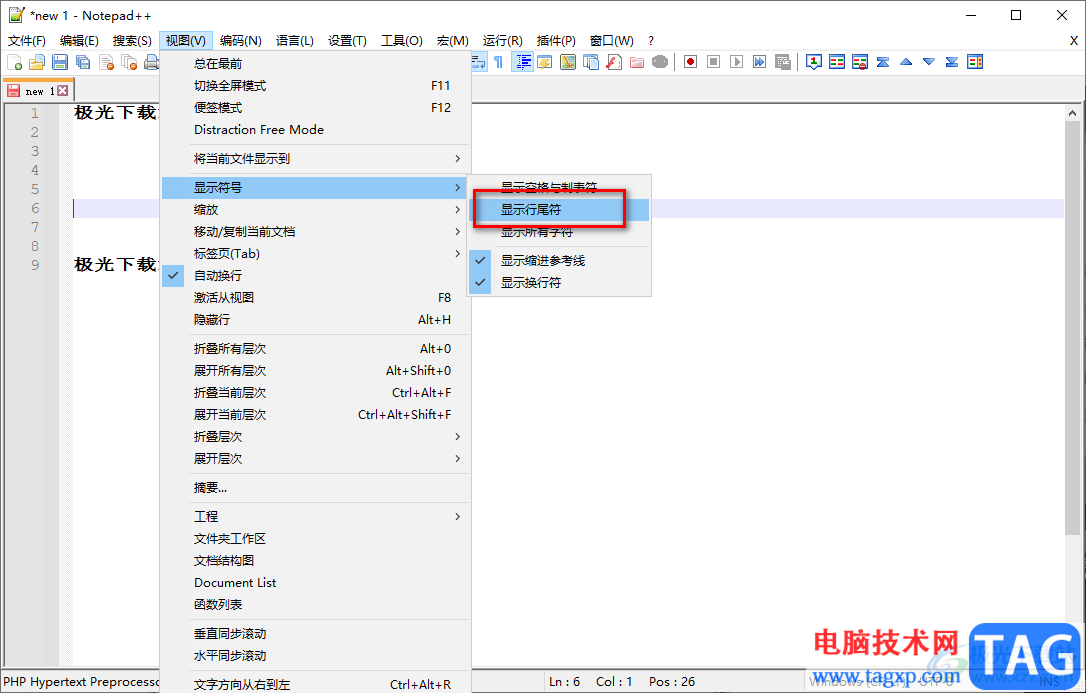
Task: Toggle the Compare navigation bar icon
Action: [975, 62]
